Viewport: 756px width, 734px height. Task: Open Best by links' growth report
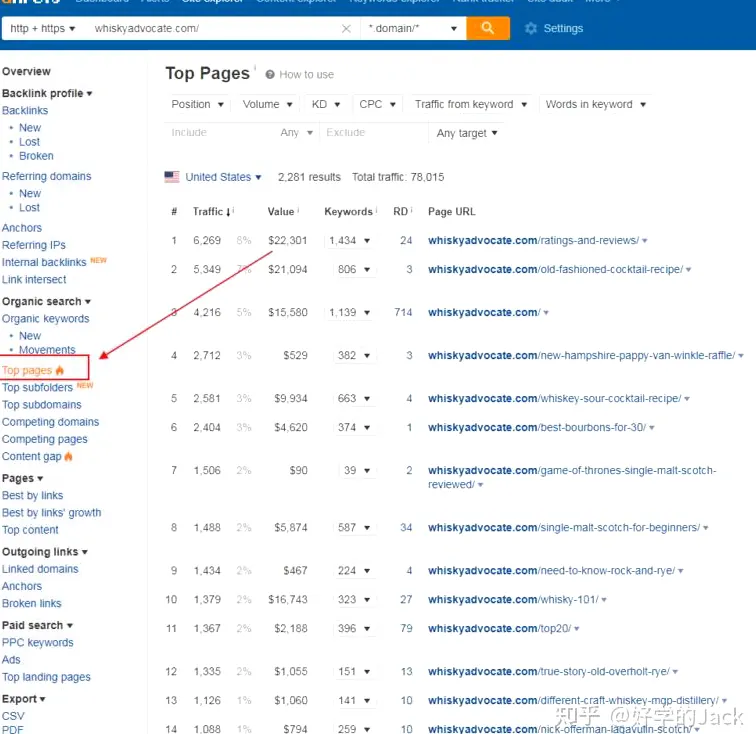[52, 513]
